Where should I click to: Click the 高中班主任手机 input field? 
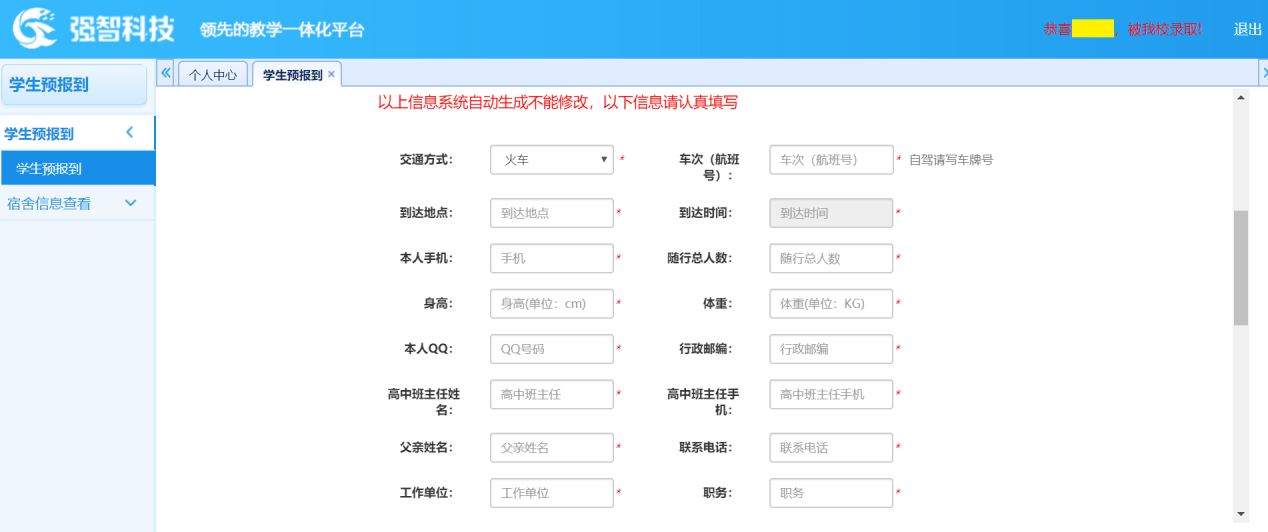[830, 394]
